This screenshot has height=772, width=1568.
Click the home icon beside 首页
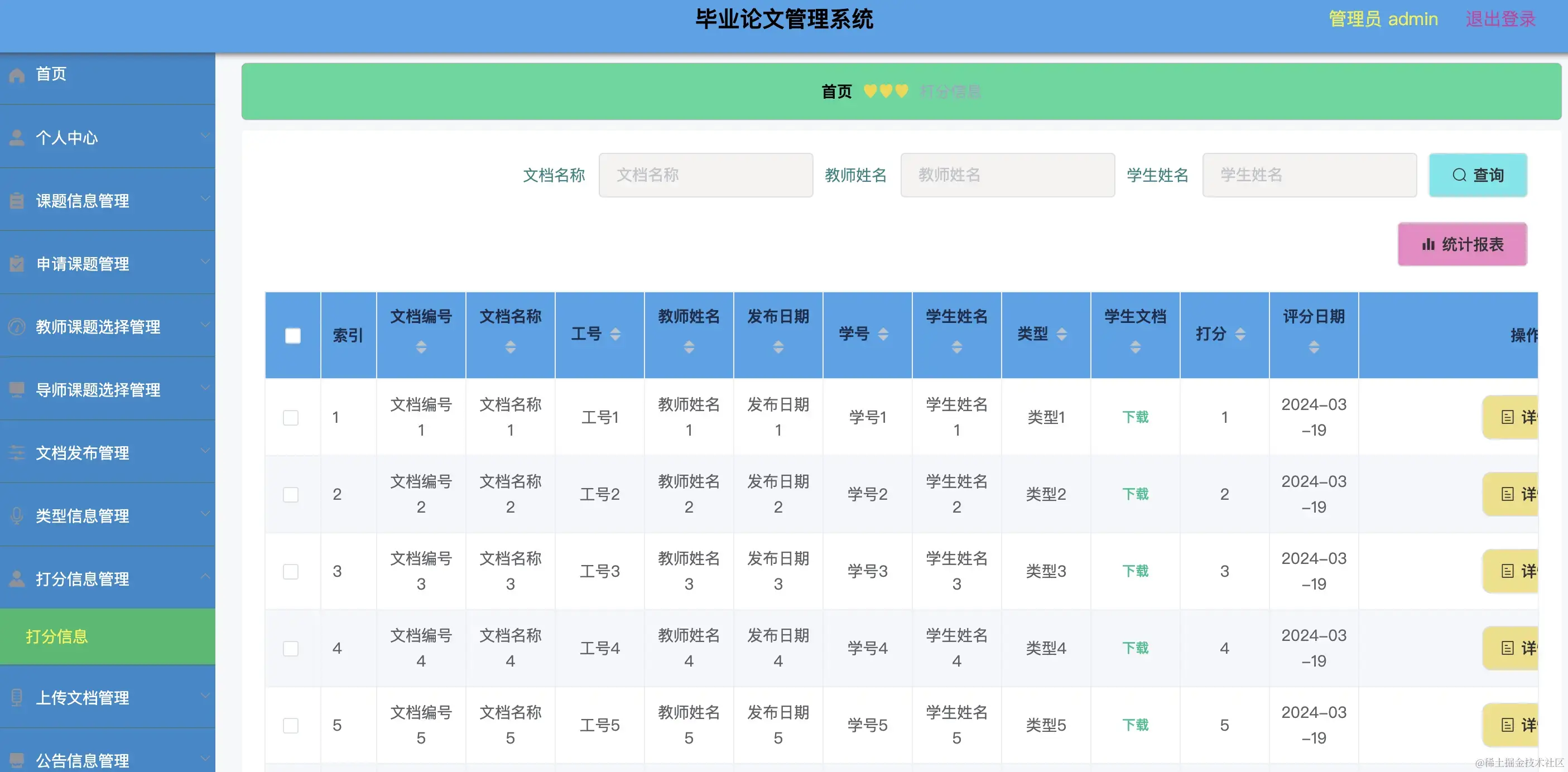(x=16, y=74)
